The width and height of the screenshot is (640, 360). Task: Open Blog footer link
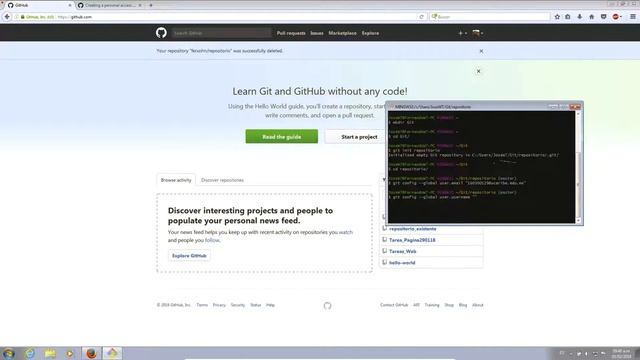pos(463,305)
